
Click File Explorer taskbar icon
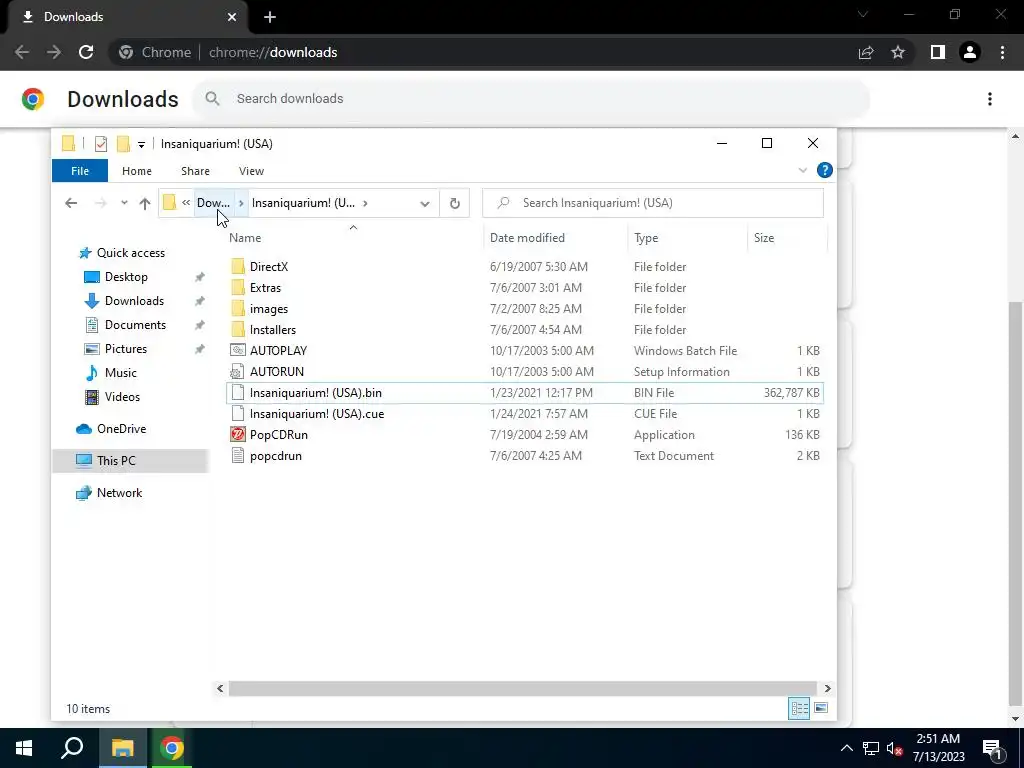pos(122,748)
